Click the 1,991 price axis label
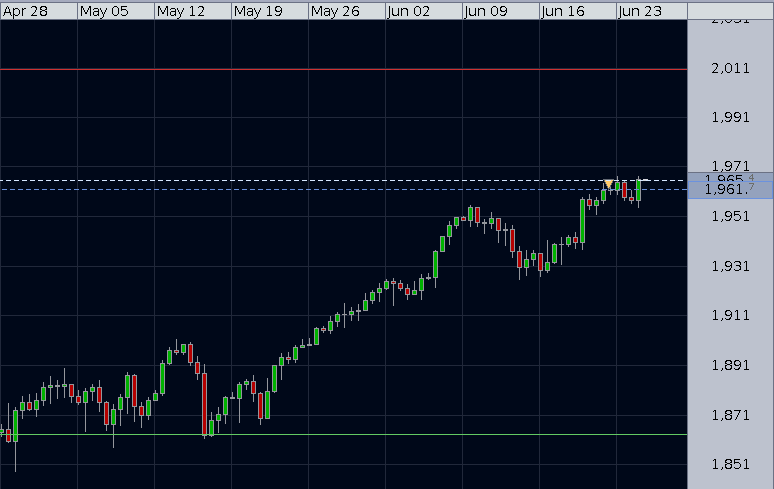The height and width of the screenshot is (489, 774). point(730,117)
